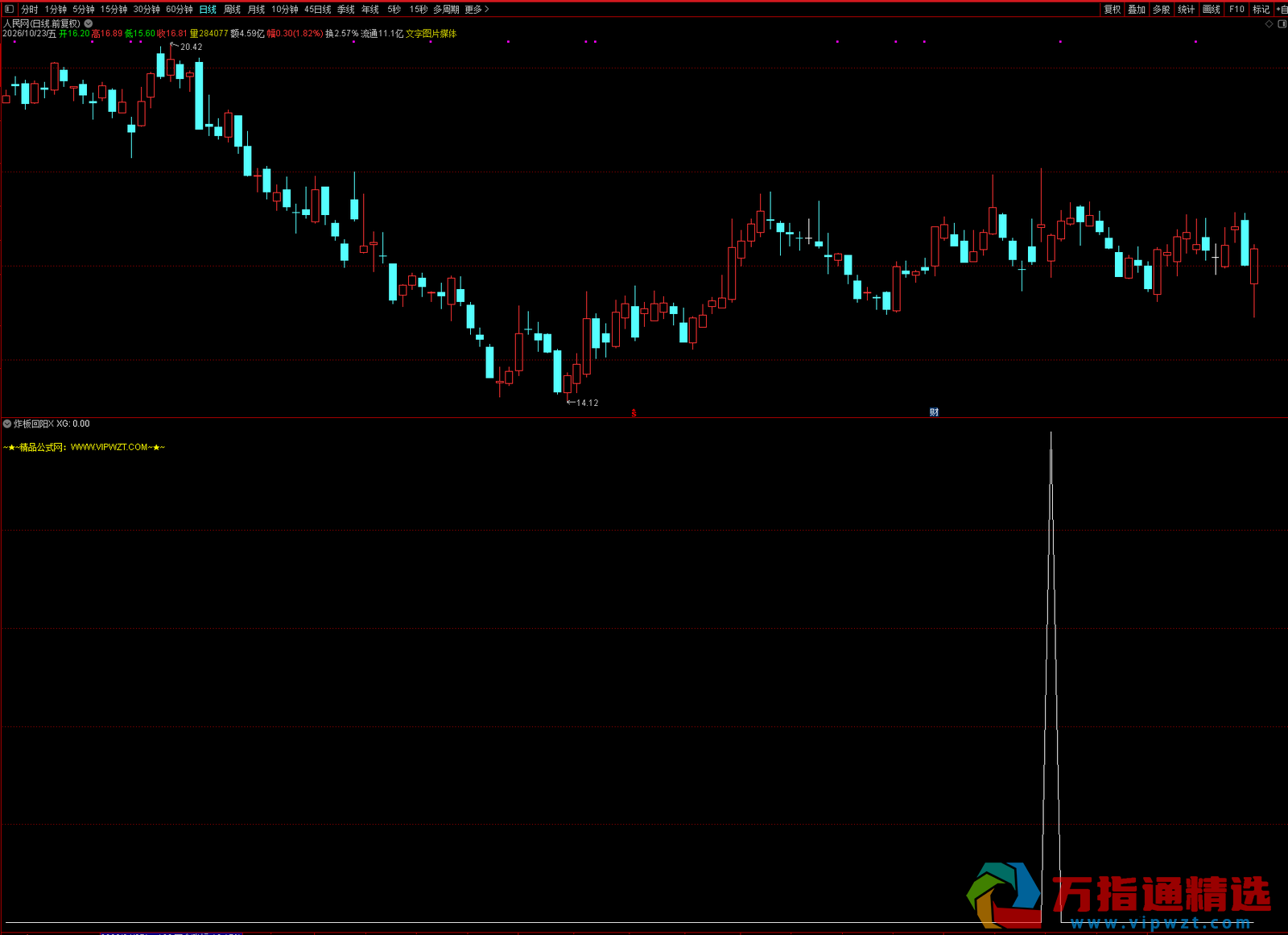Viewport: 1288px width, 935px height.
Task: Switch to 月线 period
Action: tap(256, 10)
